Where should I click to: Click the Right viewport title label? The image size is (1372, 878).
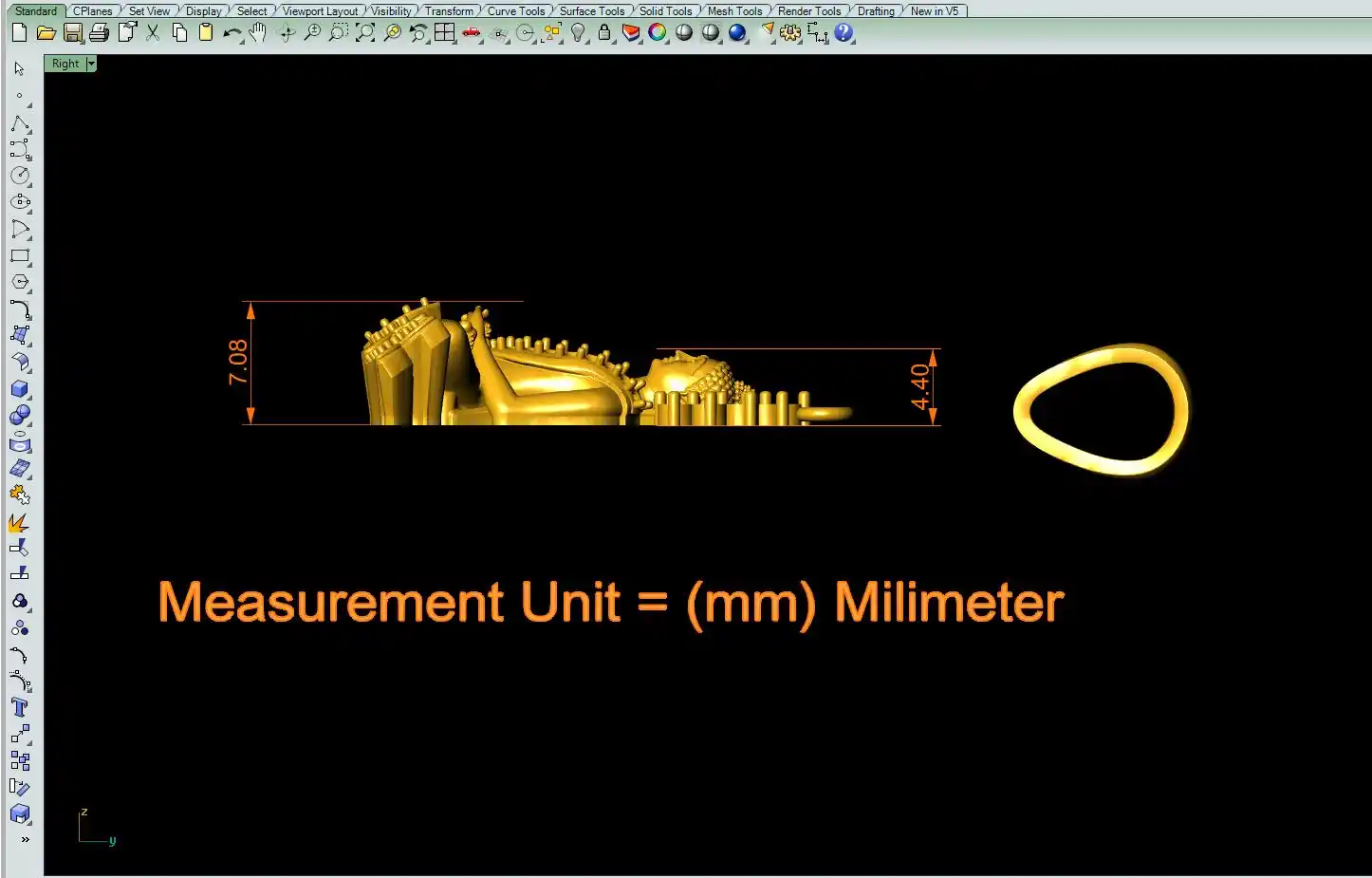65,64
